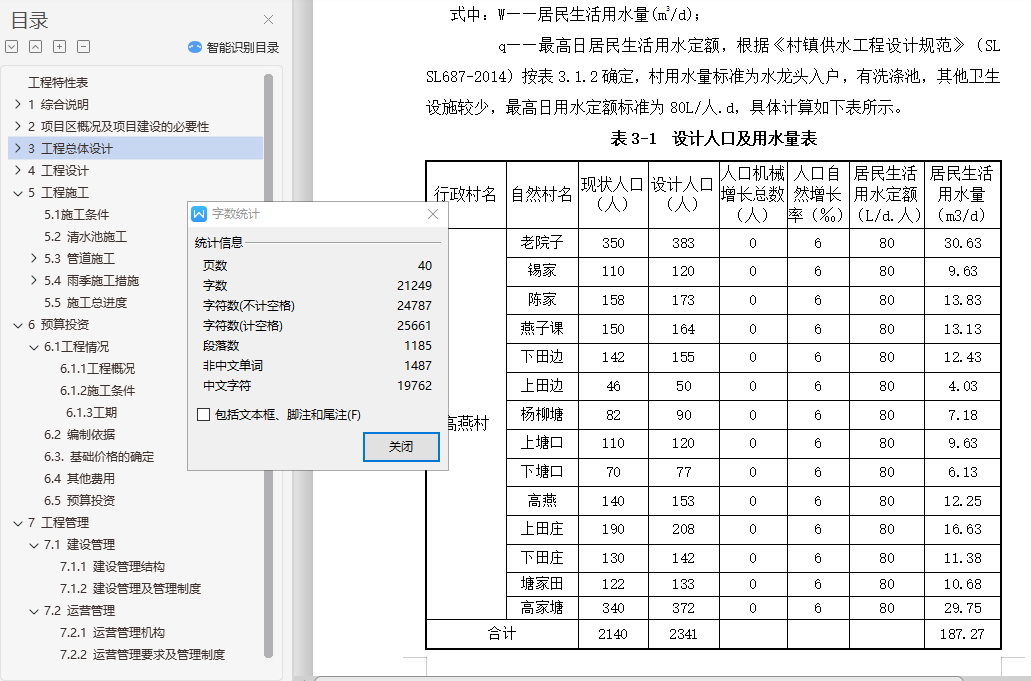Jump to 7.1.2 建设管理及管理制度

[130, 589]
